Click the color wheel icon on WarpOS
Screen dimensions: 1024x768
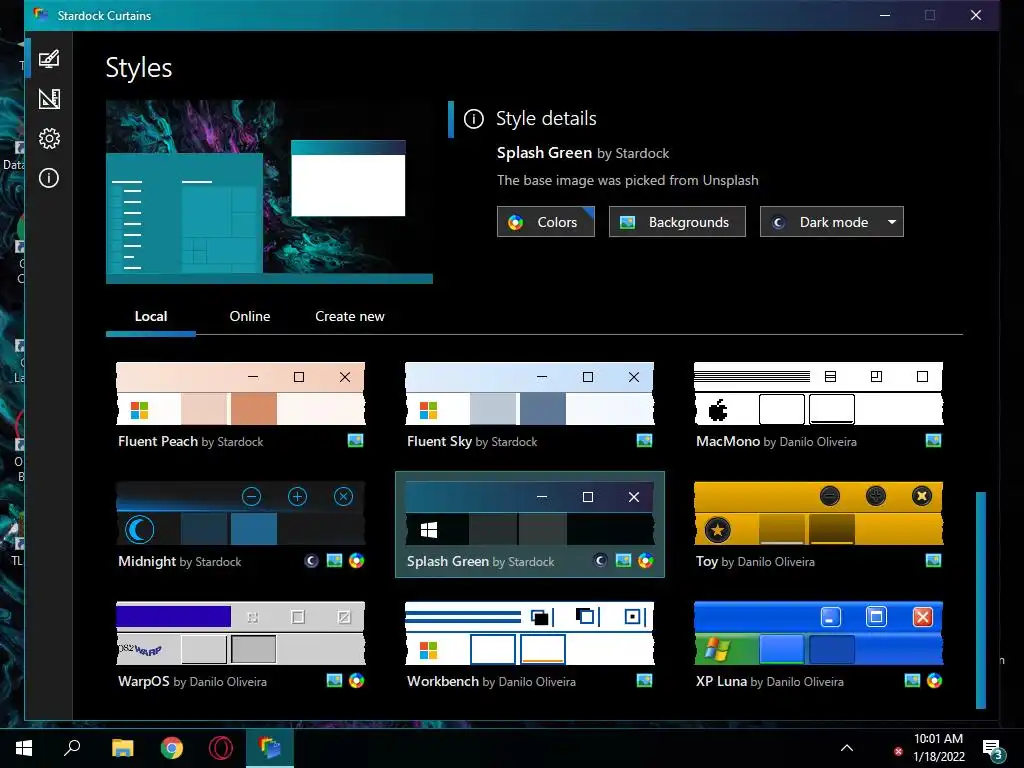pos(357,681)
